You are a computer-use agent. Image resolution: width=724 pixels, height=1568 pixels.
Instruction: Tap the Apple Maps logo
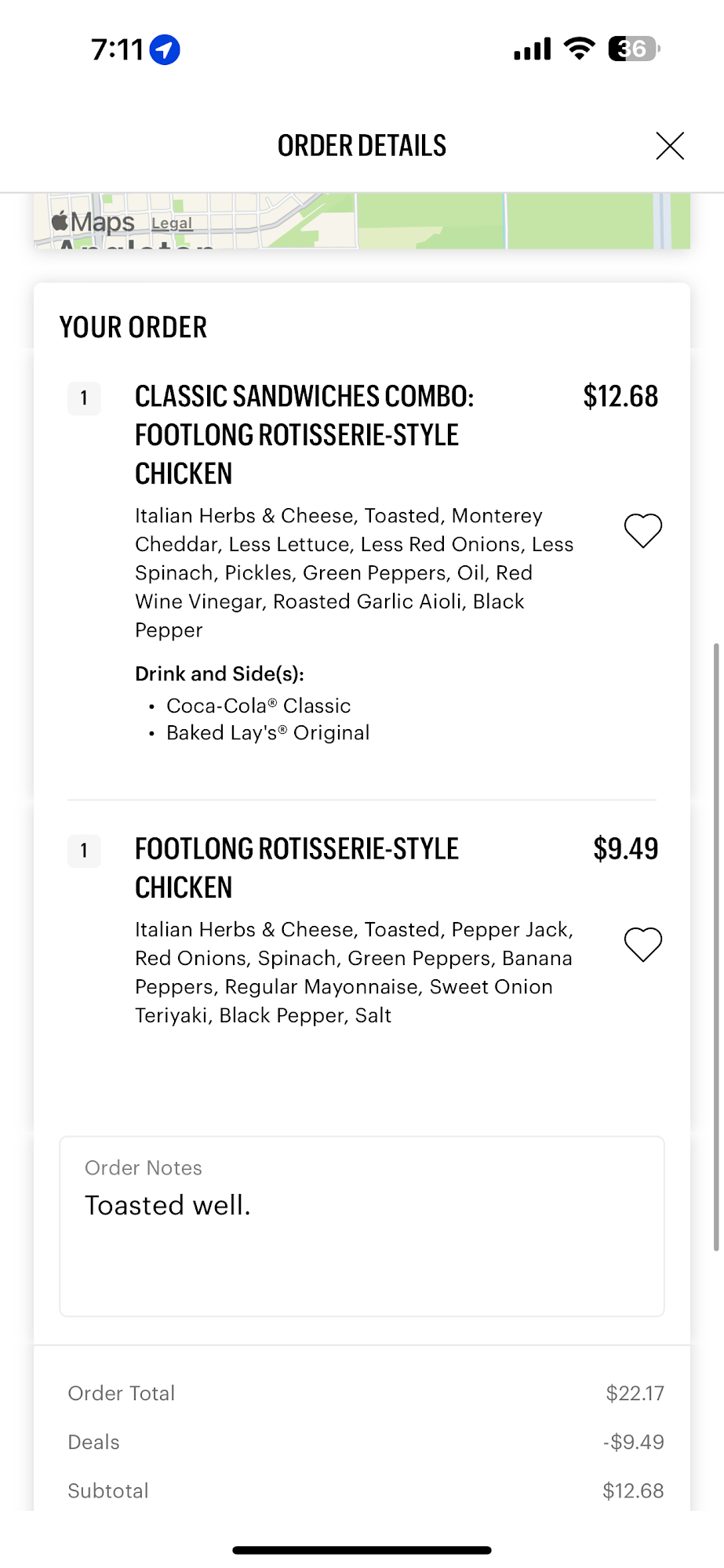(93, 222)
